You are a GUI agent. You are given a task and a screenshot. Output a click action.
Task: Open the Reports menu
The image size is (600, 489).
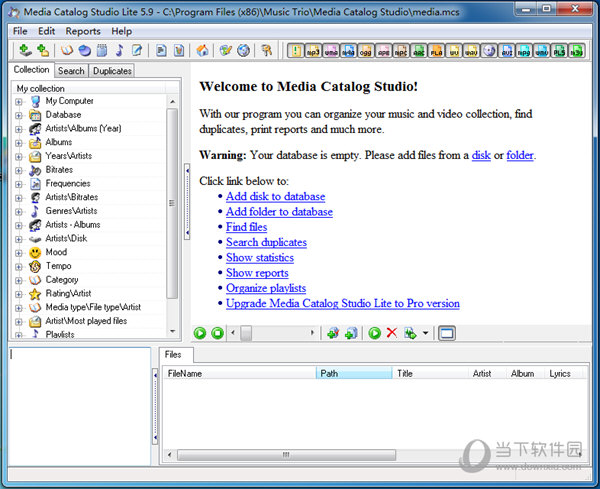click(x=83, y=31)
